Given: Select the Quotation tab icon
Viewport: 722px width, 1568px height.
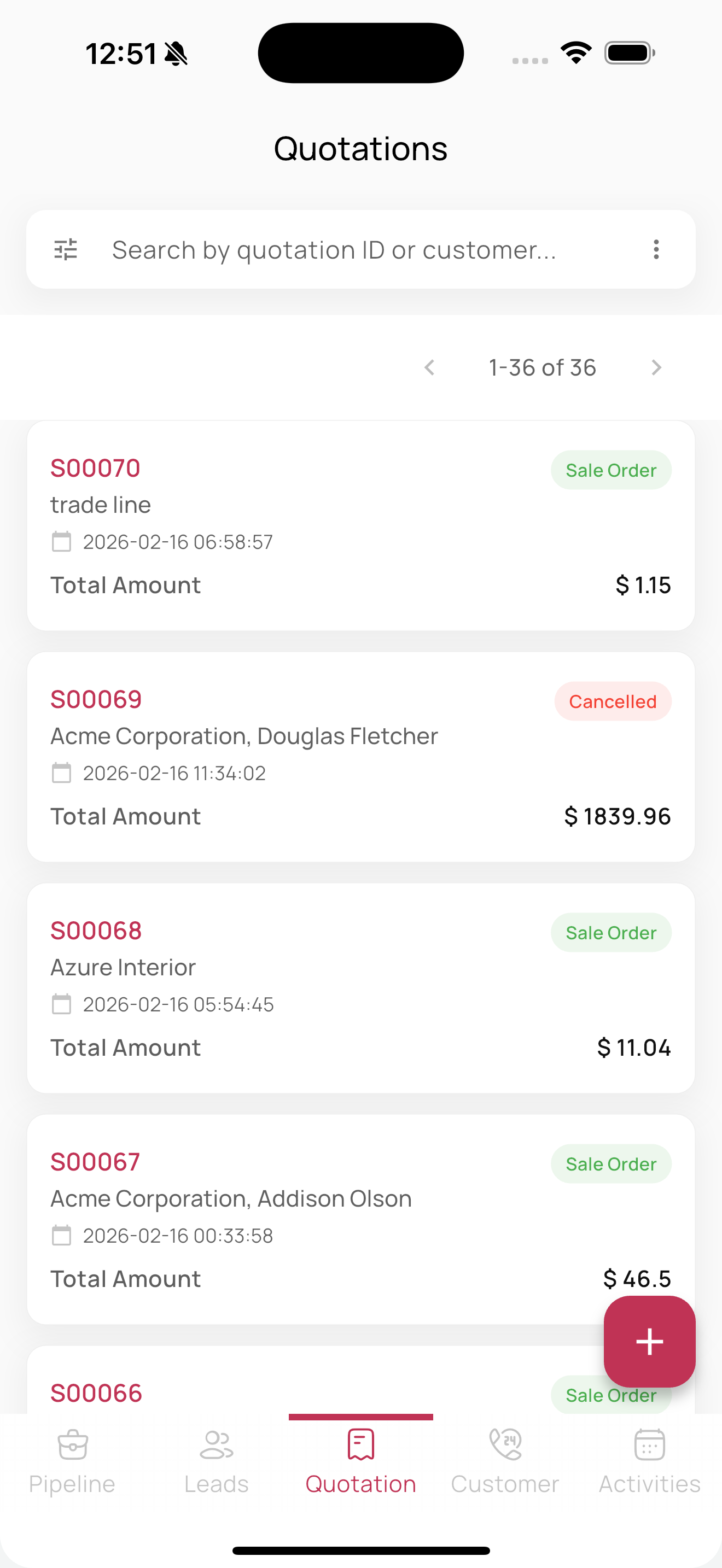Looking at the screenshot, I should point(361,1444).
